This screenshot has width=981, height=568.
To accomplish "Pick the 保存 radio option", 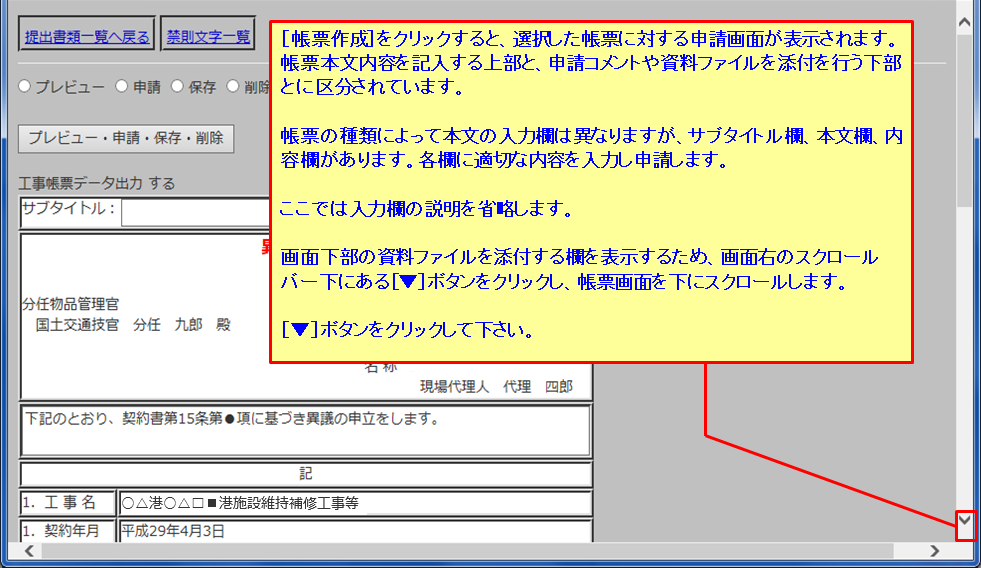I will click(177, 87).
